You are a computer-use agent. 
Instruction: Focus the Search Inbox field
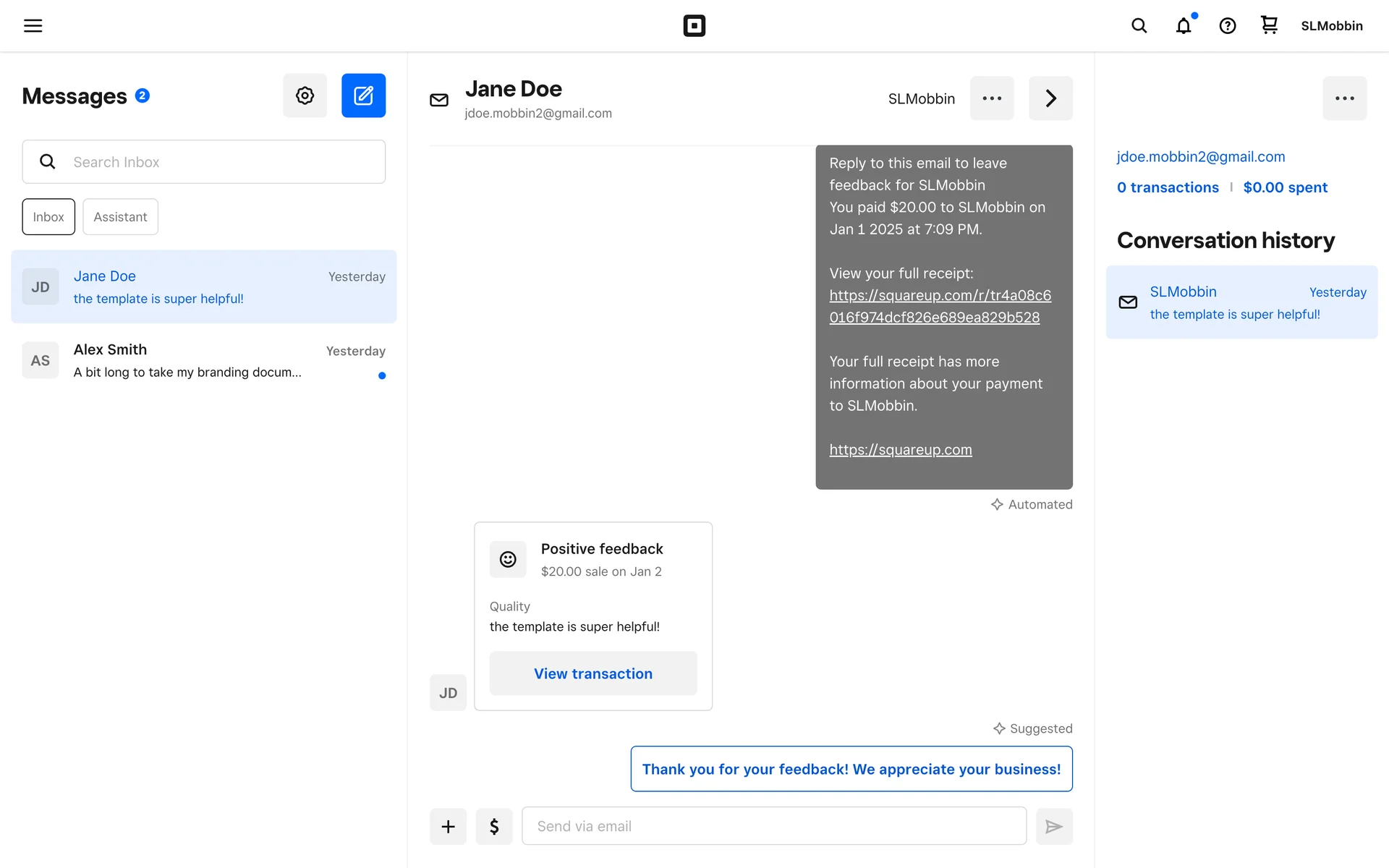(x=217, y=162)
